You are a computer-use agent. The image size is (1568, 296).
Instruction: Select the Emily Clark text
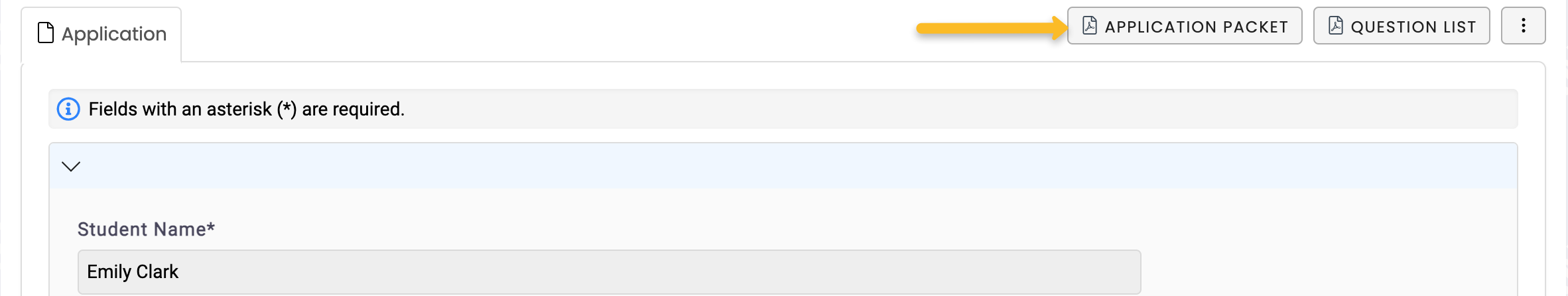pyautogui.click(x=133, y=272)
